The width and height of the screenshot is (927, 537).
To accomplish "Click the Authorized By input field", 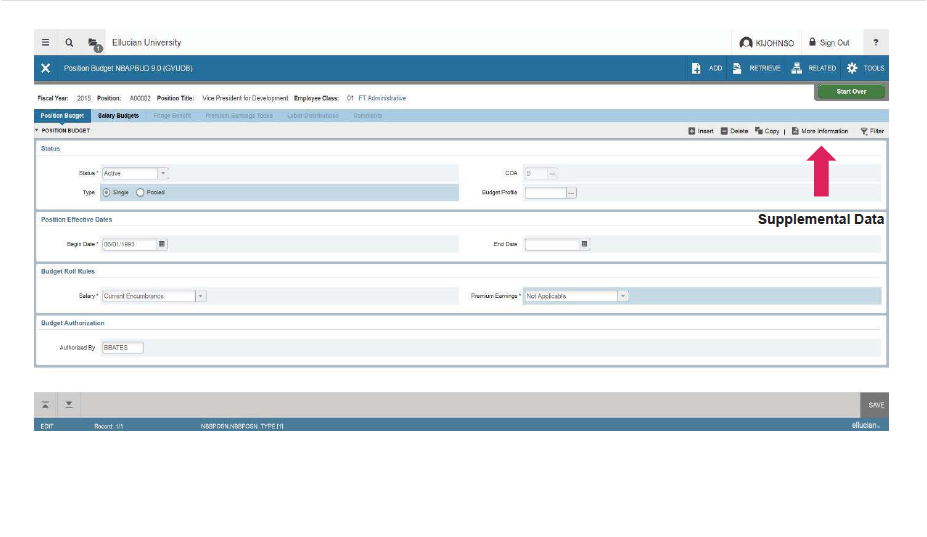I will (x=122, y=348).
